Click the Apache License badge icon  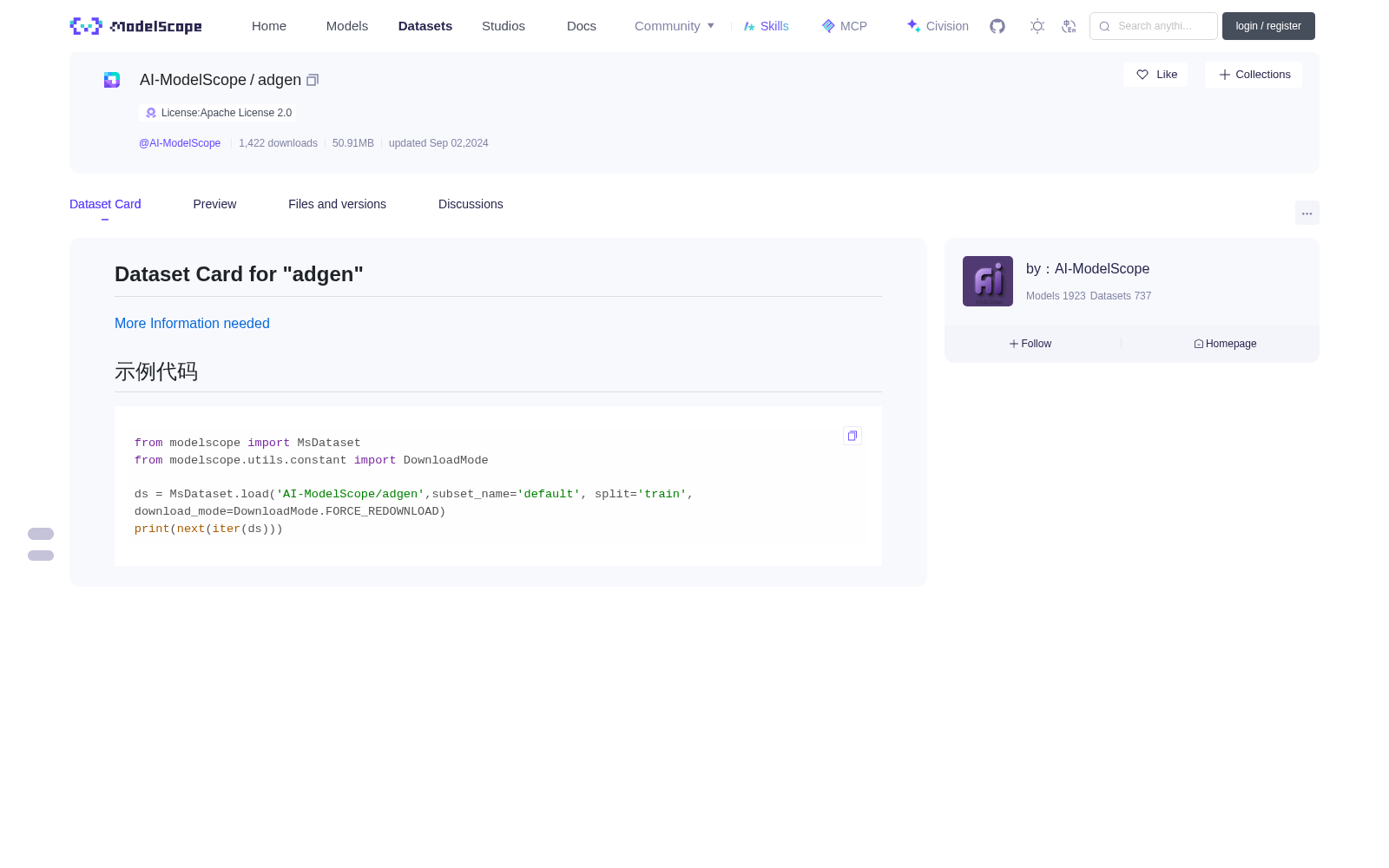pos(151,113)
